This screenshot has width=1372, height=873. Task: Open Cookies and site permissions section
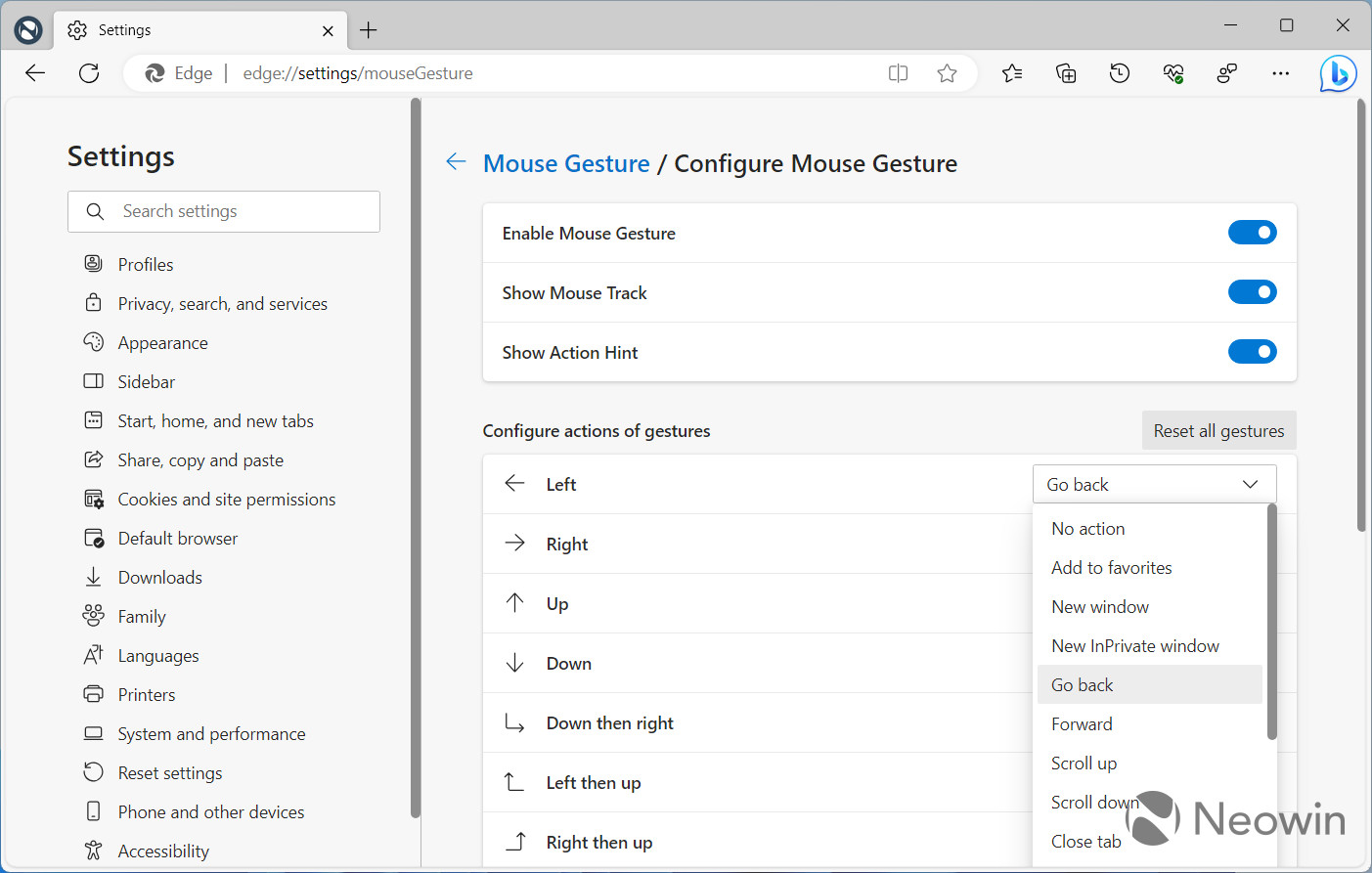[x=226, y=499]
